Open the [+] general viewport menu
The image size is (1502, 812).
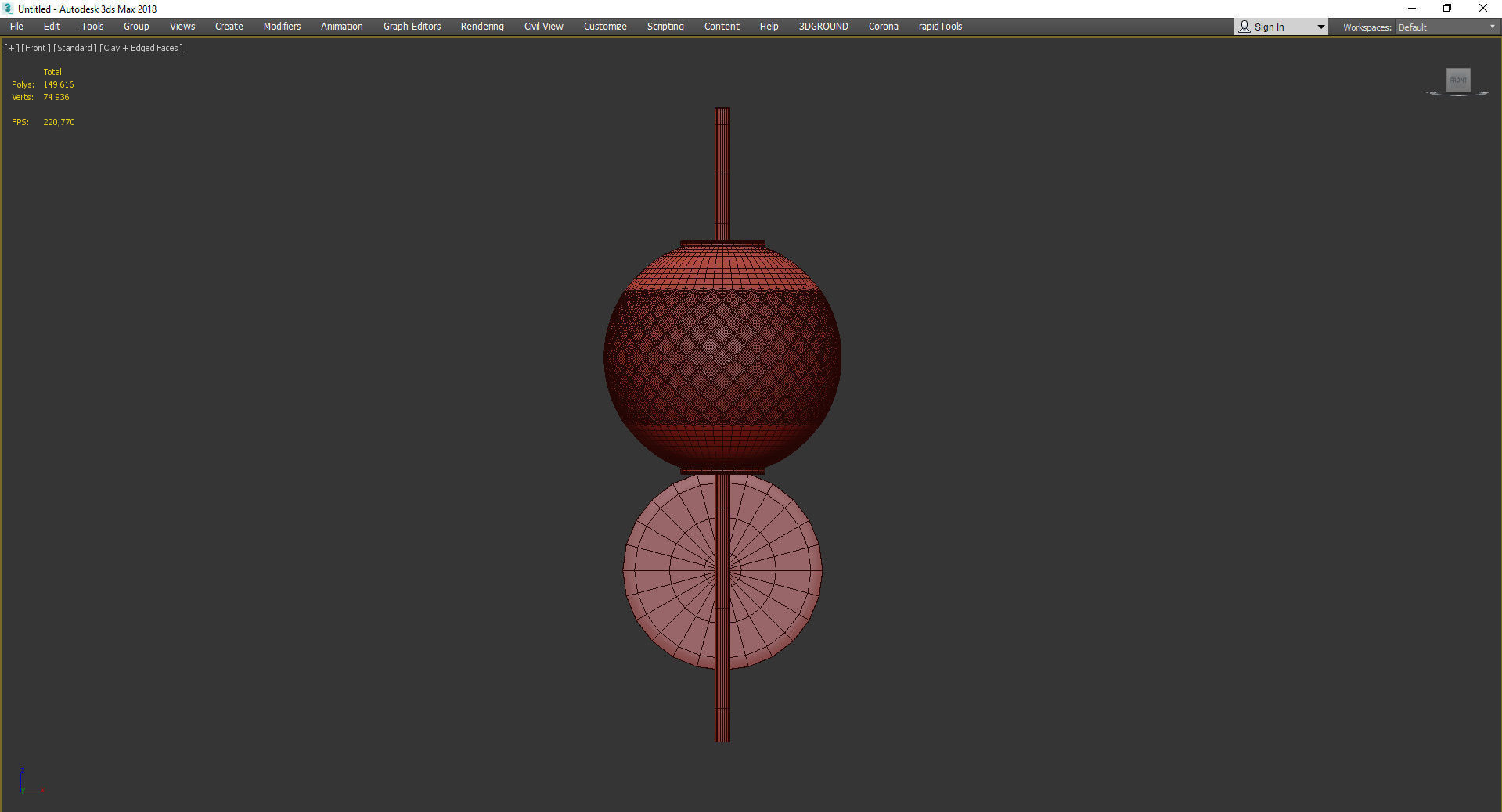12,48
